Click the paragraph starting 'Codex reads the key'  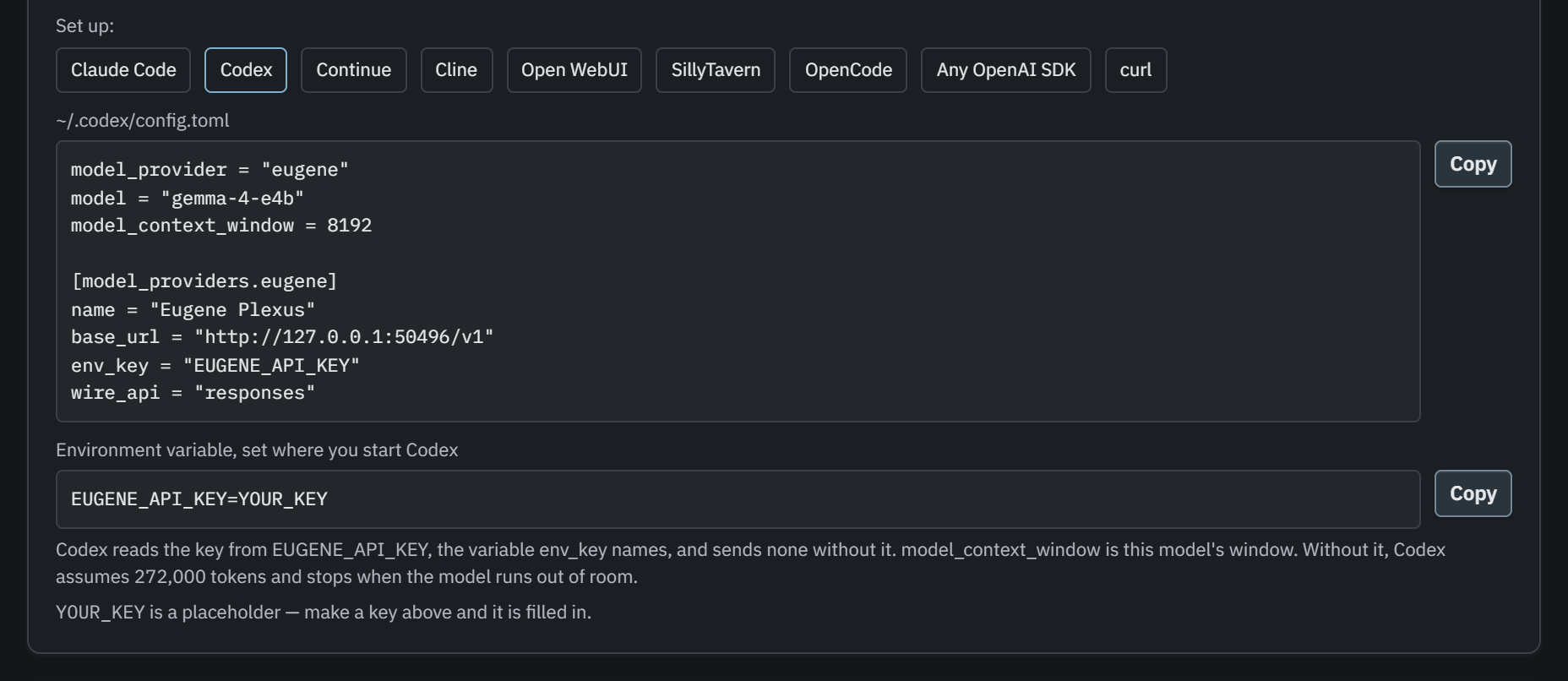point(750,564)
